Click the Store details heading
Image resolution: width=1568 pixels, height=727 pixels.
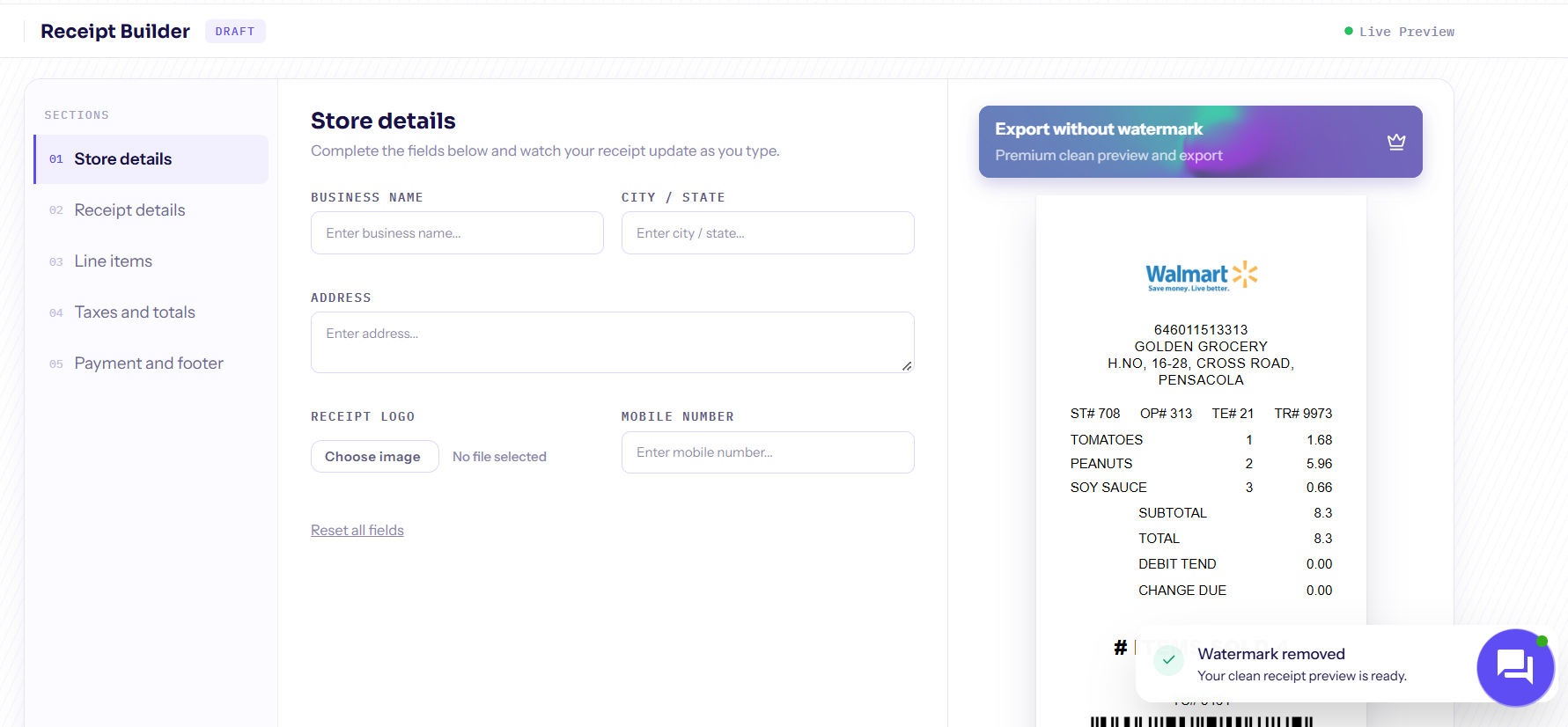383,121
